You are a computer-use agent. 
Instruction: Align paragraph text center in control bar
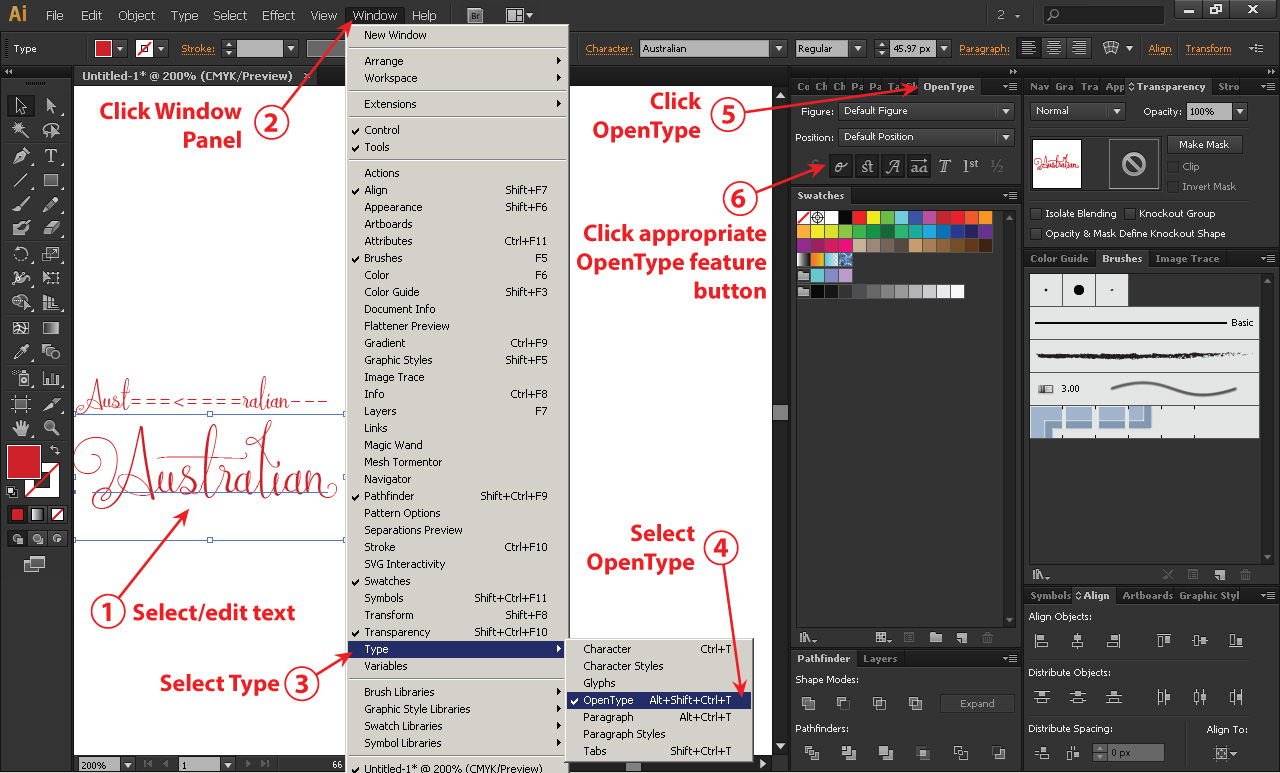point(1054,48)
